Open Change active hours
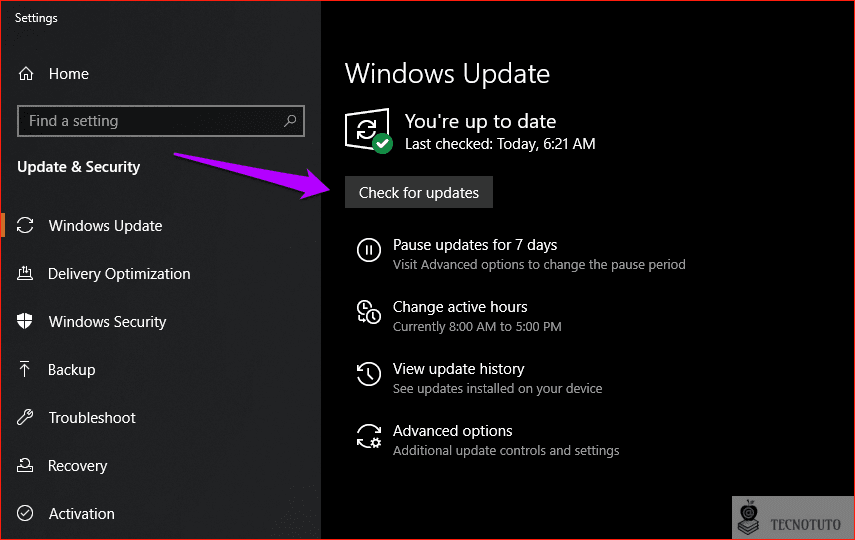 pyautogui.click(x=460, y=307)
